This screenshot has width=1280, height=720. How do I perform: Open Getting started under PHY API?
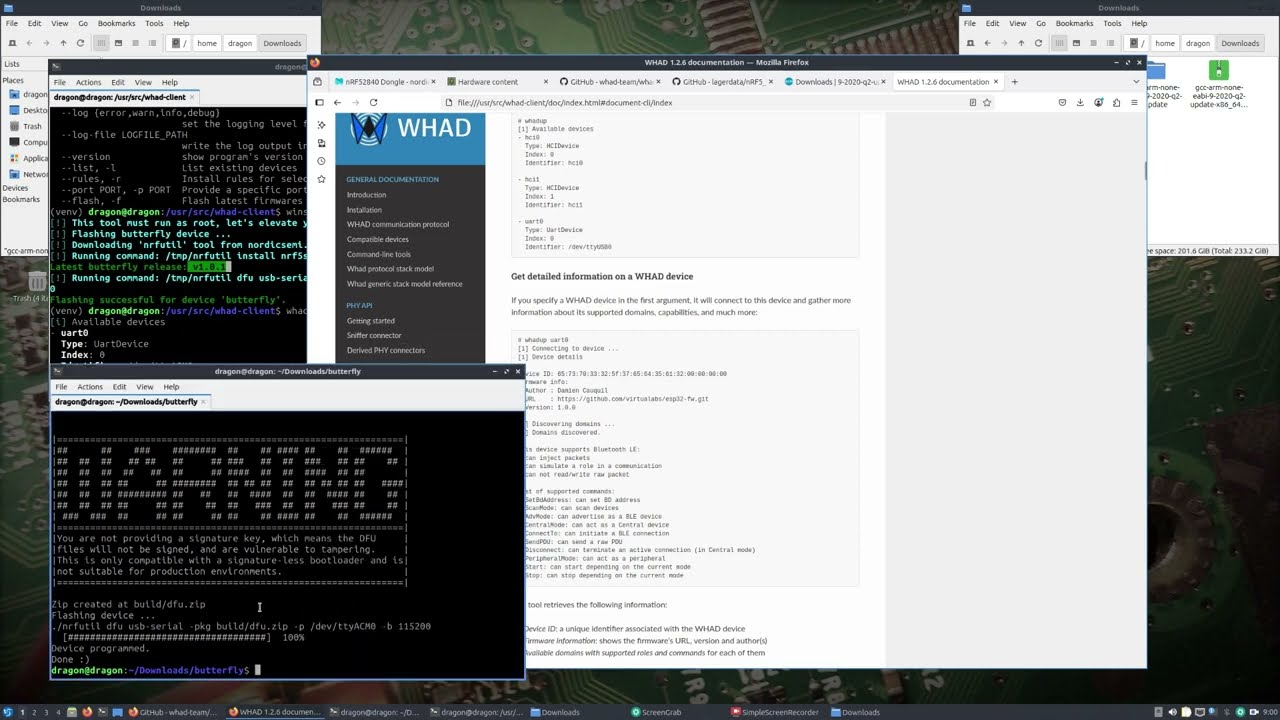click(x=371, y=321)
